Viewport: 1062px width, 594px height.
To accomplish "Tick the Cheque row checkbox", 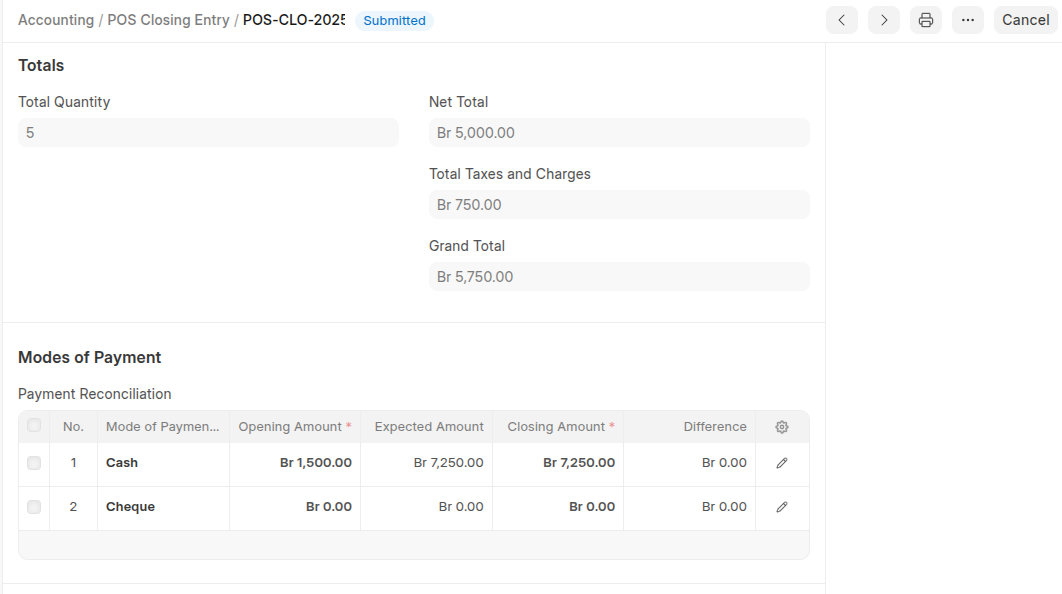I will coord(34,507).
